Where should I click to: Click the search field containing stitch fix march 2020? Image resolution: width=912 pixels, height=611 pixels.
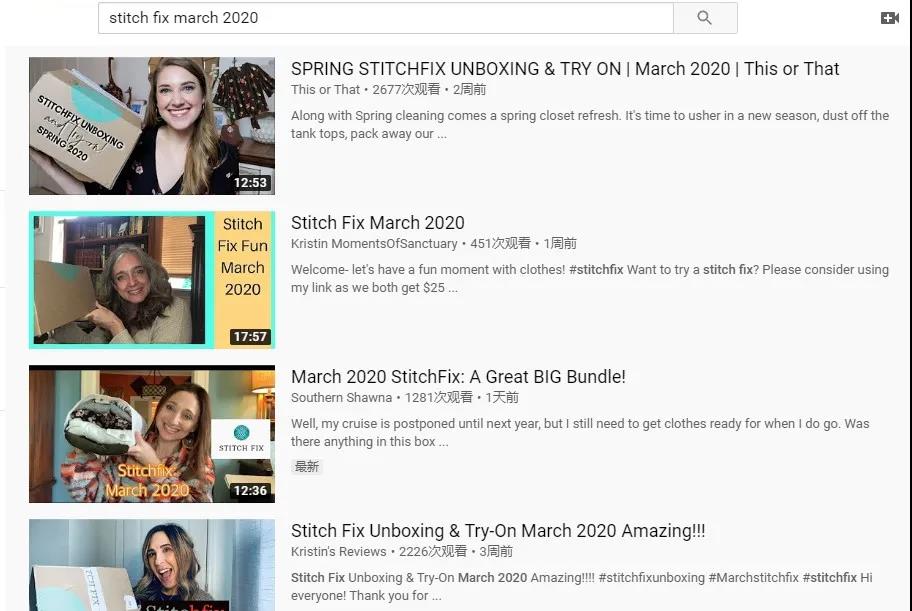(x=385, y=18)
